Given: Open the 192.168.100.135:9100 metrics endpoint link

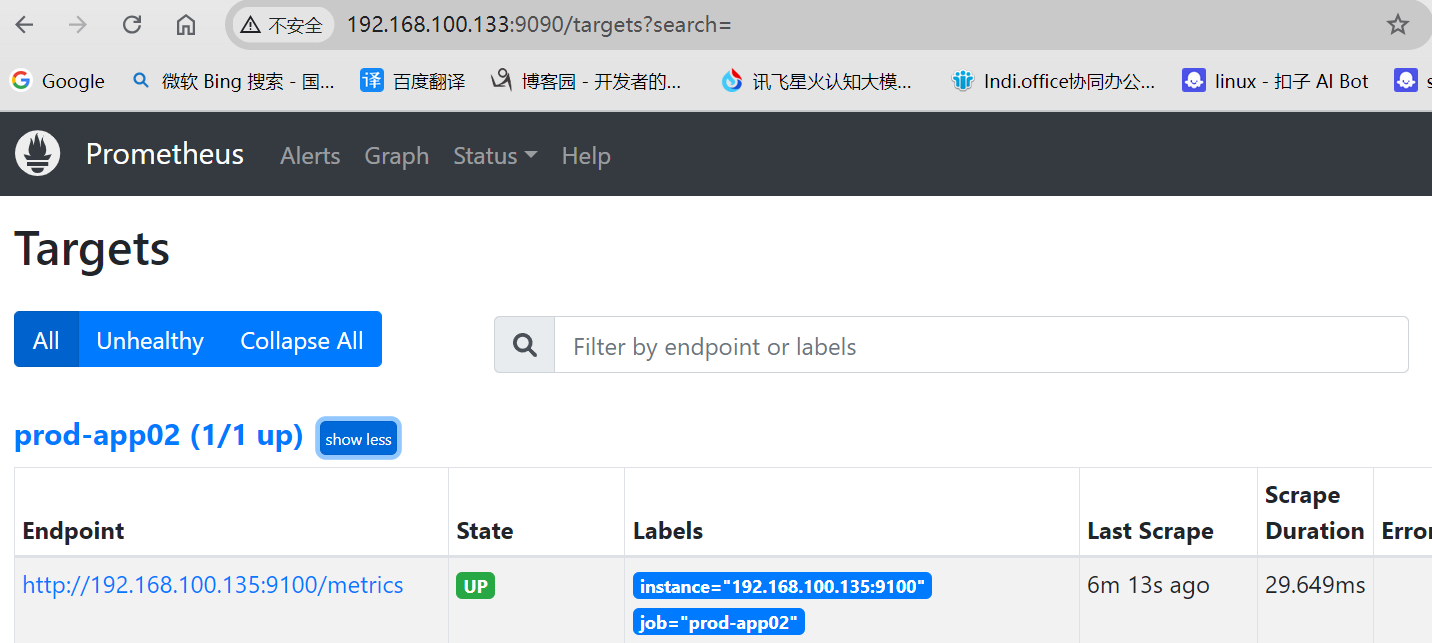Looking at the screenshot, I should (213, 585).
